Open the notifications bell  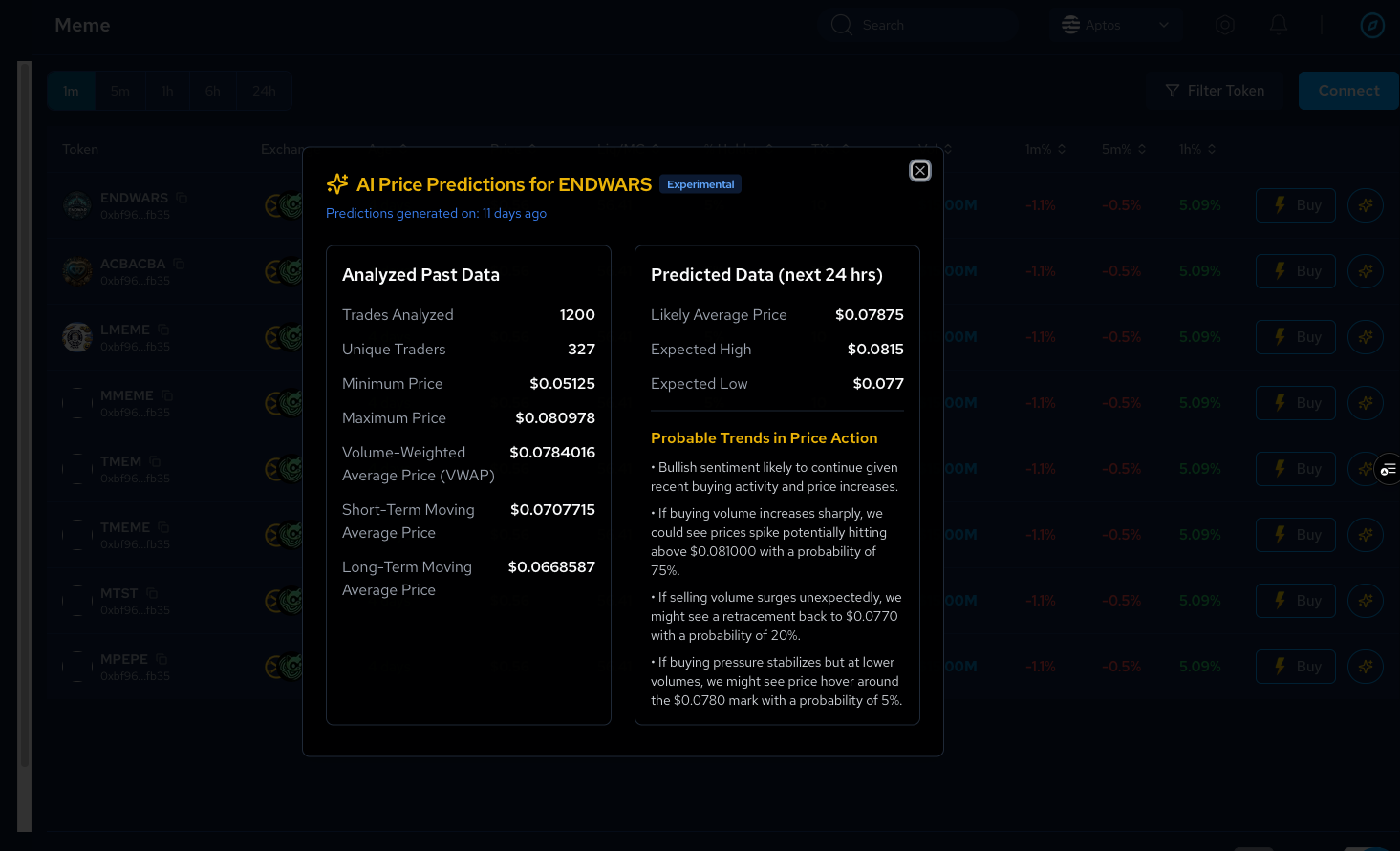1278,25
